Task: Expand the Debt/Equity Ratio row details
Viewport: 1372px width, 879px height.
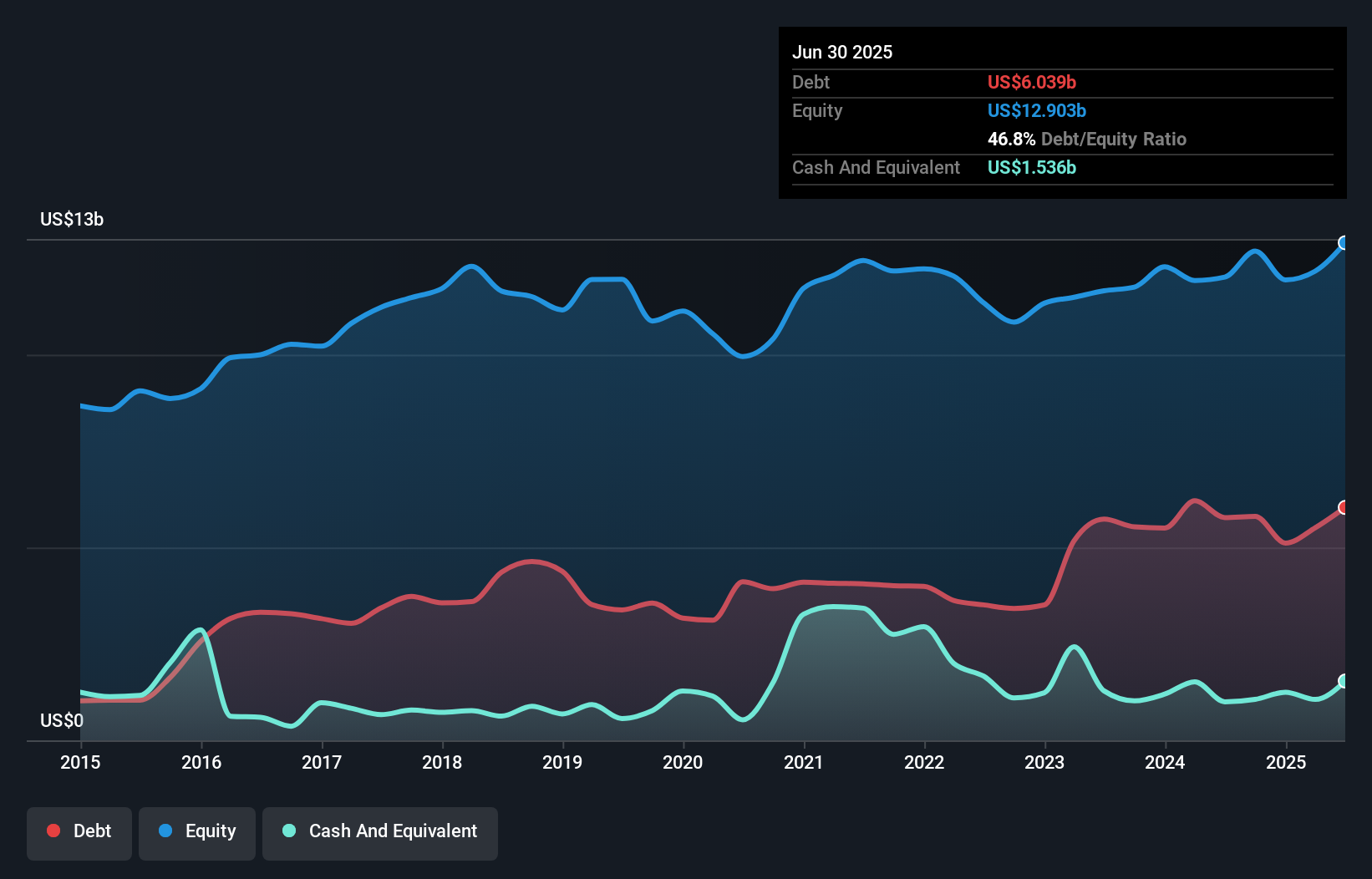Action: click(x=1086, y=139)
